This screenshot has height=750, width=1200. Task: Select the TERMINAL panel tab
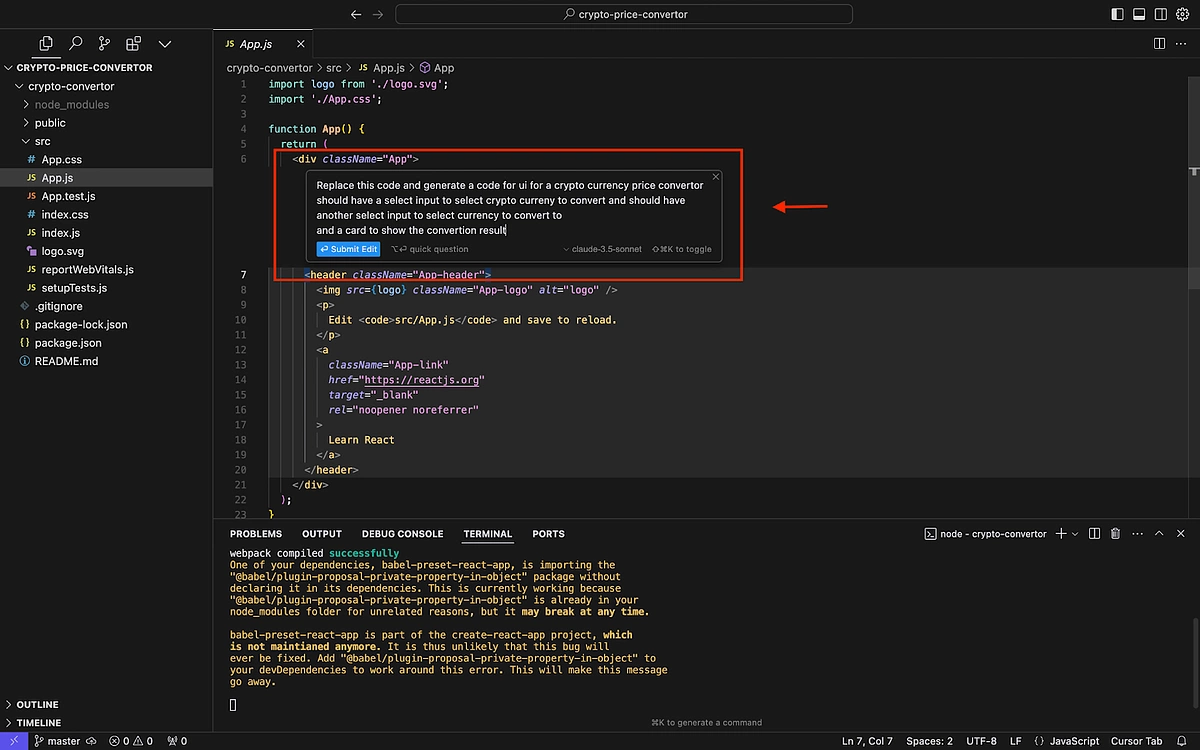(488, 534)
